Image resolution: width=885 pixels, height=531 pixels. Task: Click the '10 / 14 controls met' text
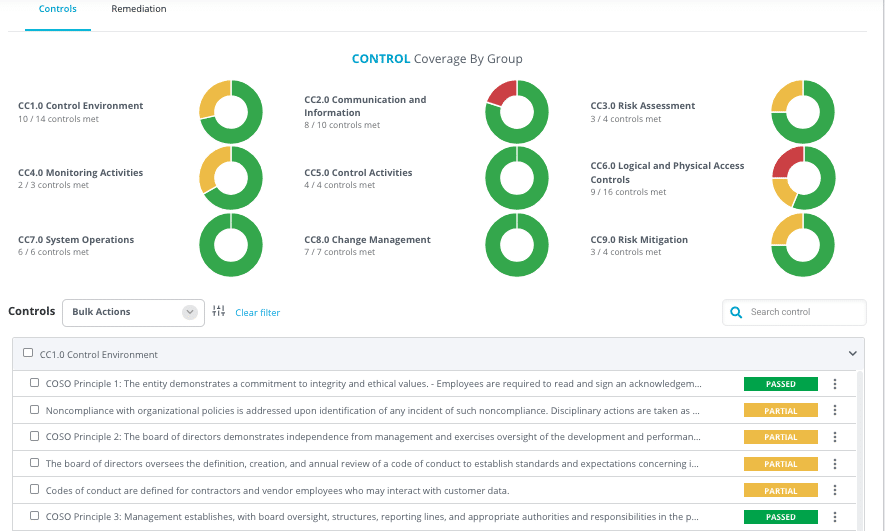[58, 119]
